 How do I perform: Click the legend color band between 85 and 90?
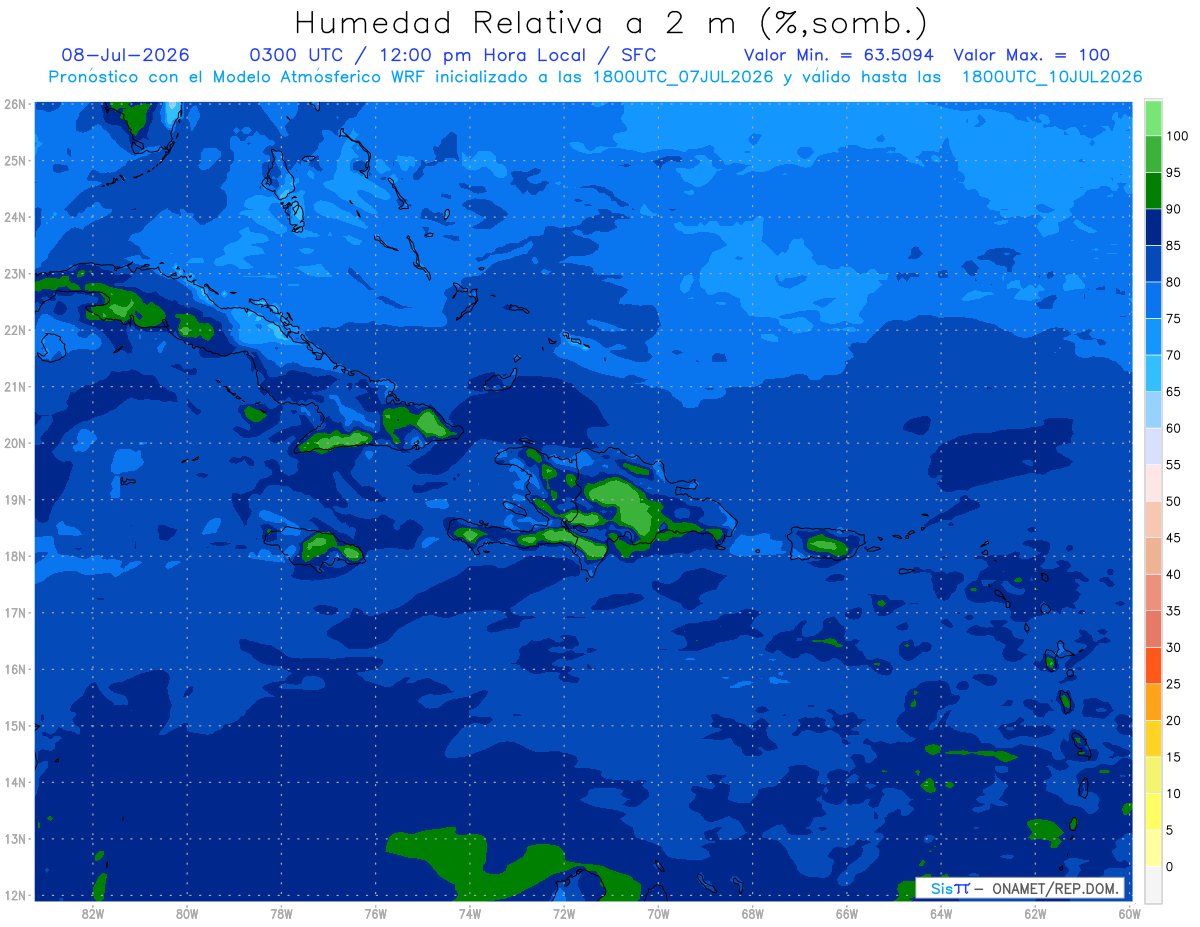1153,227
